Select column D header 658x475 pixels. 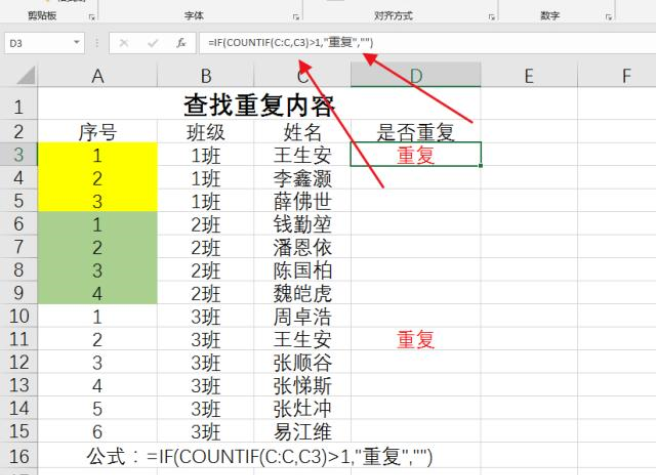point(415,76)
